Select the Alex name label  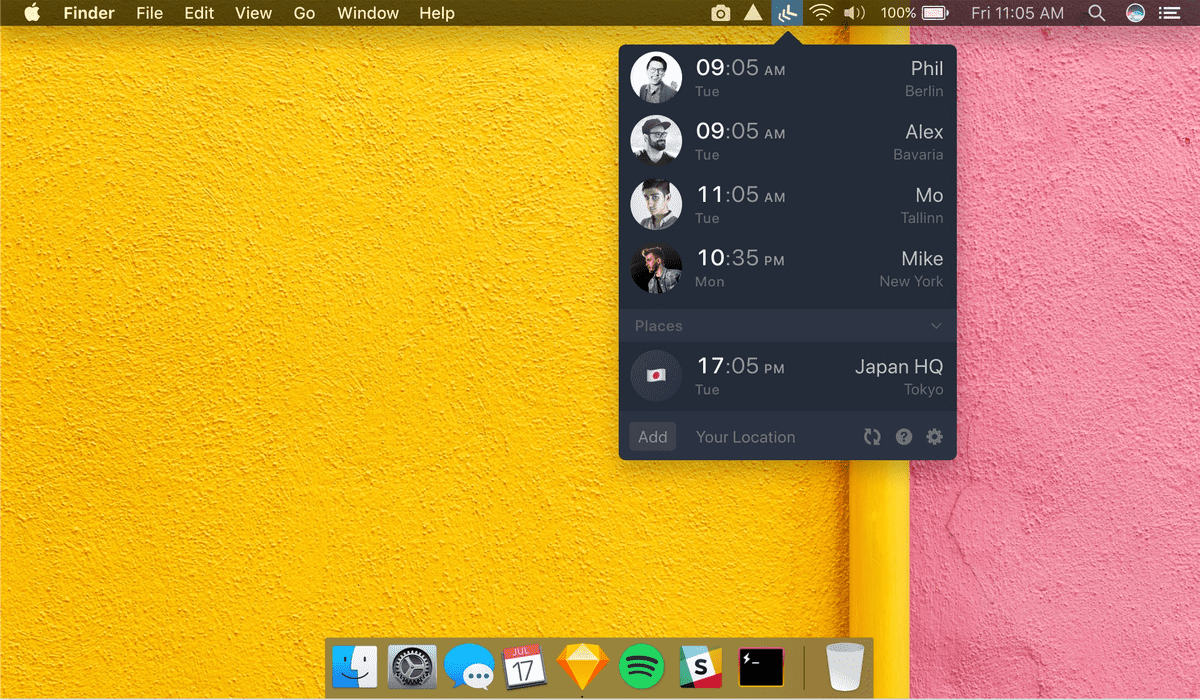coord(924,132)
